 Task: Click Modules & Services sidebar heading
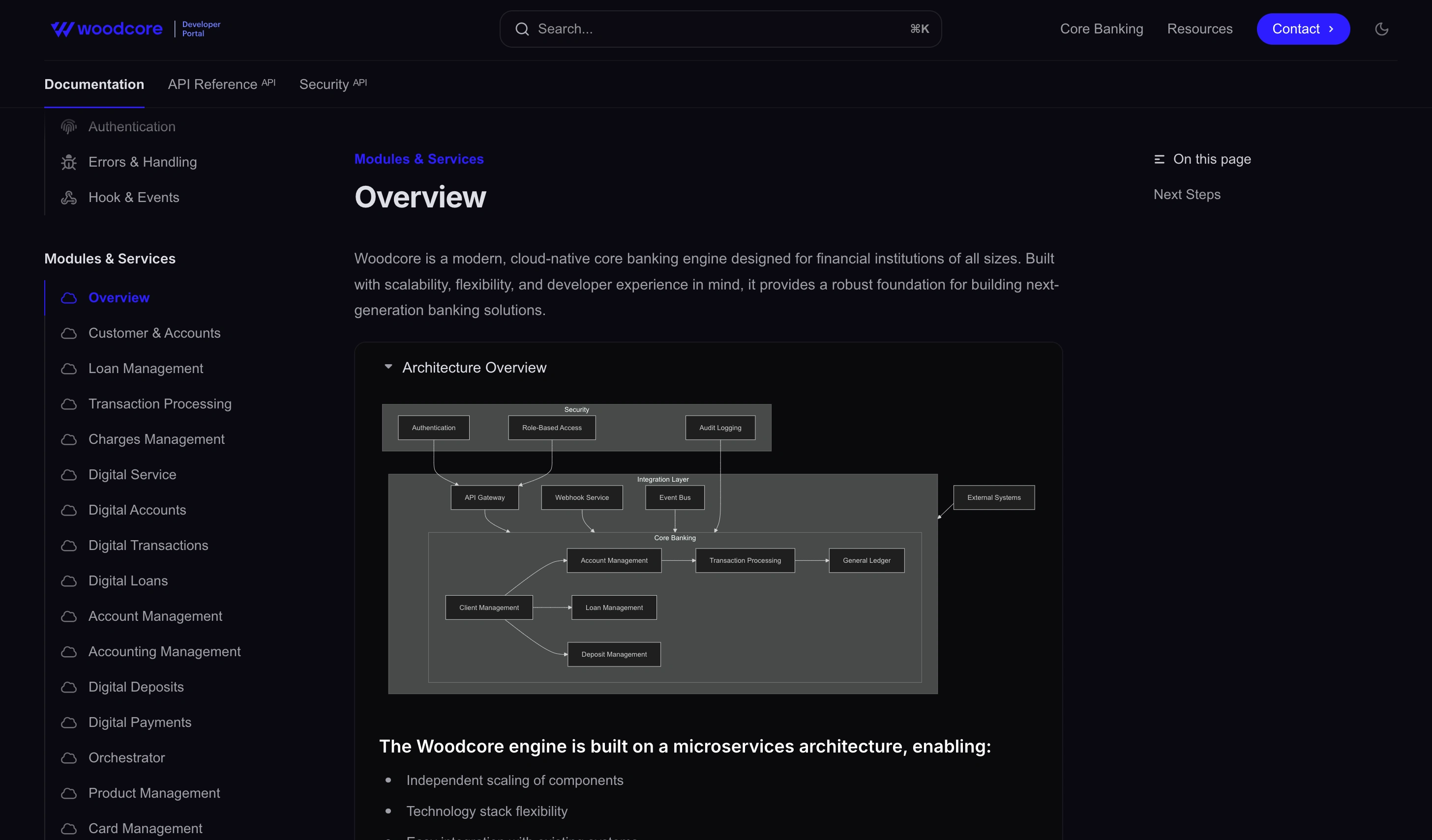coord(110,259)
